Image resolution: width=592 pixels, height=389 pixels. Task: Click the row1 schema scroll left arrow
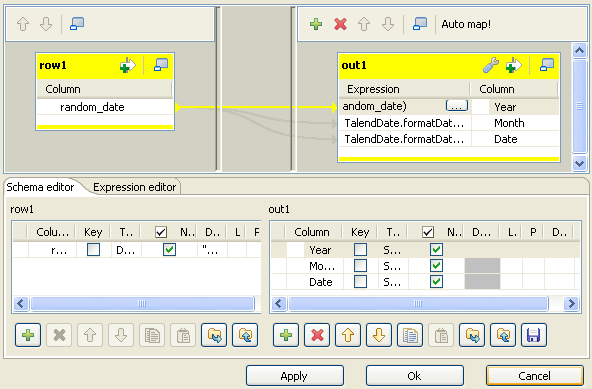tap(21, 304)
